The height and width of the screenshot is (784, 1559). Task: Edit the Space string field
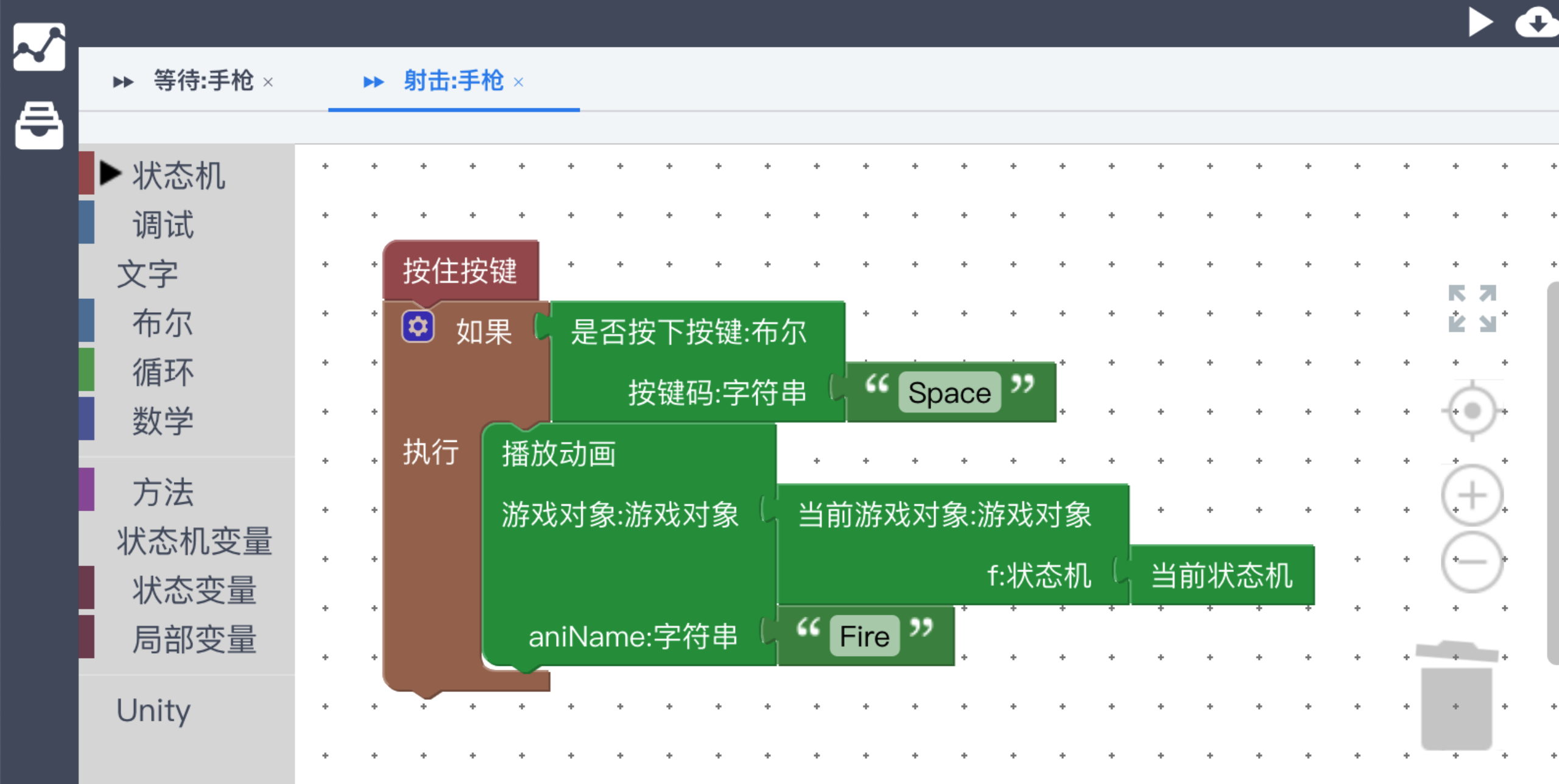point(949,393)
